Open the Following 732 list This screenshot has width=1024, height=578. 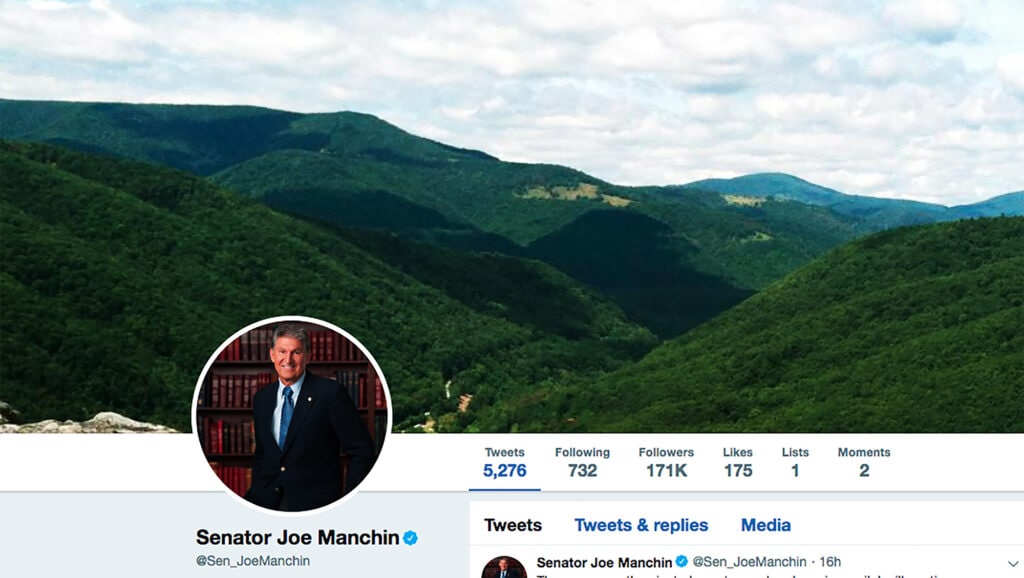coord(582,462)
